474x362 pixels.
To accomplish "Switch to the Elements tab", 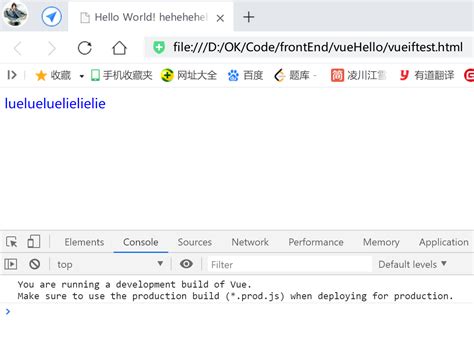I will [84, 242].
